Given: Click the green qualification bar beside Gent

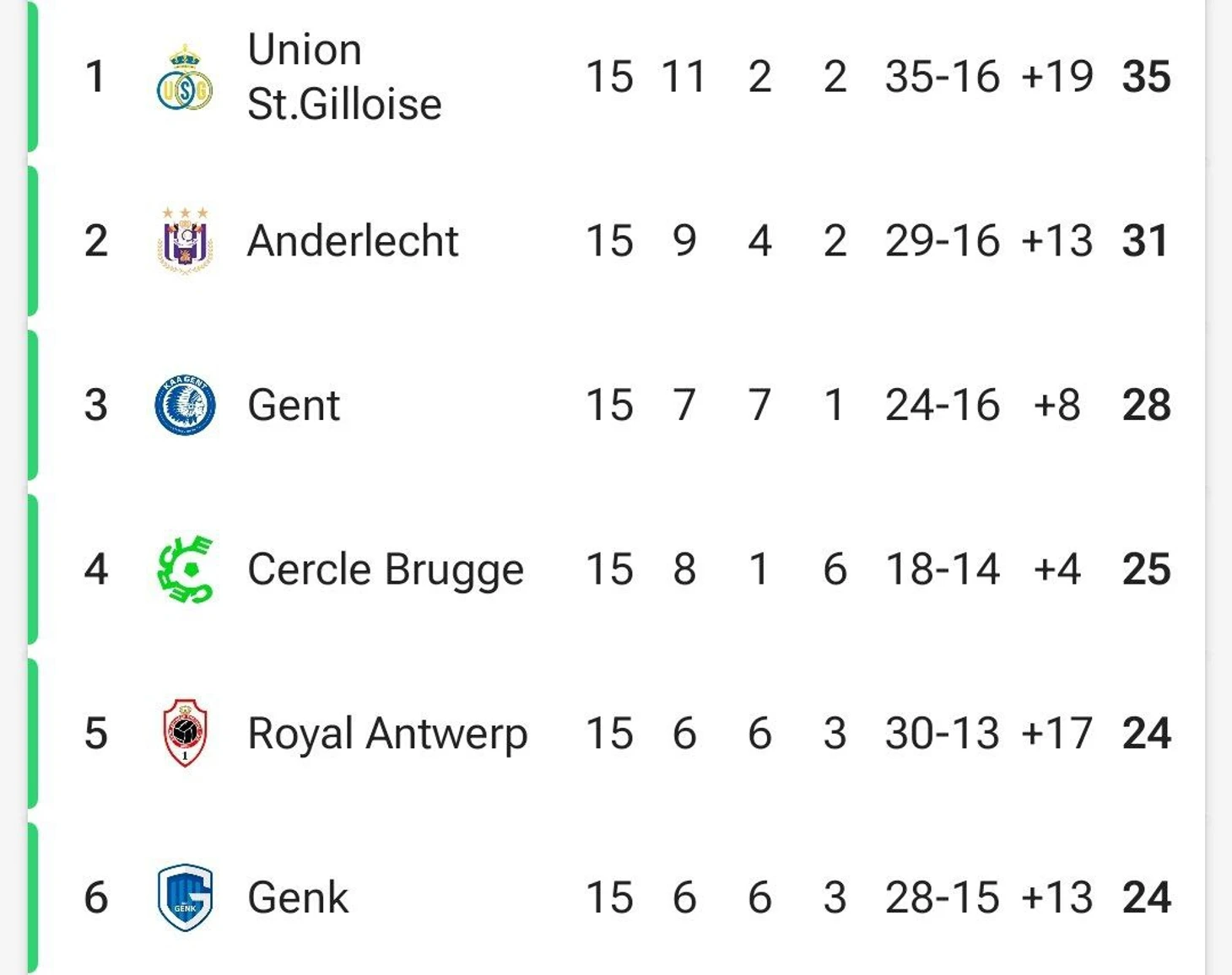Looking at the screenshot, I should [33, 405].
